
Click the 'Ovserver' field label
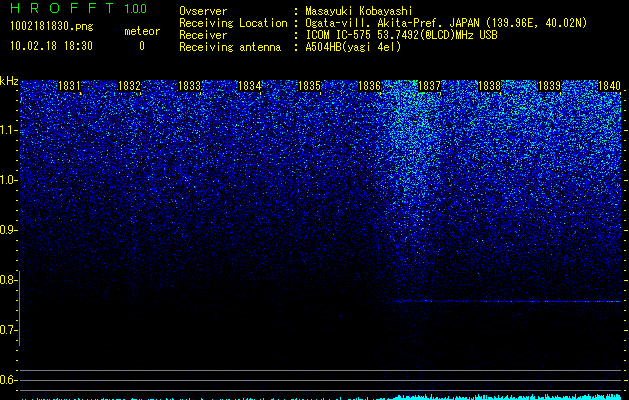203,11
